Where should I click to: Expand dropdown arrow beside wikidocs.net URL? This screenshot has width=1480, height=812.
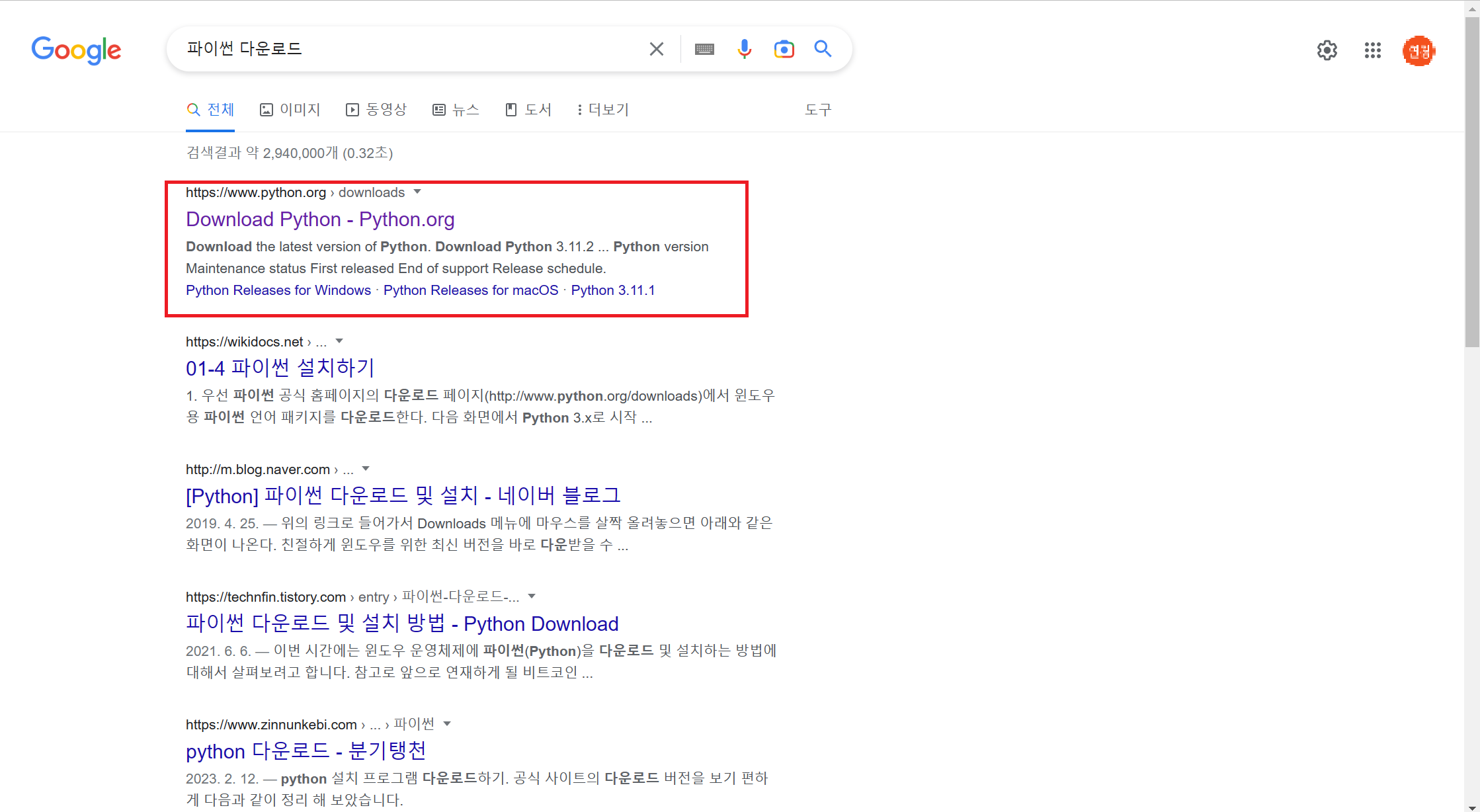(x=339, y=341)
